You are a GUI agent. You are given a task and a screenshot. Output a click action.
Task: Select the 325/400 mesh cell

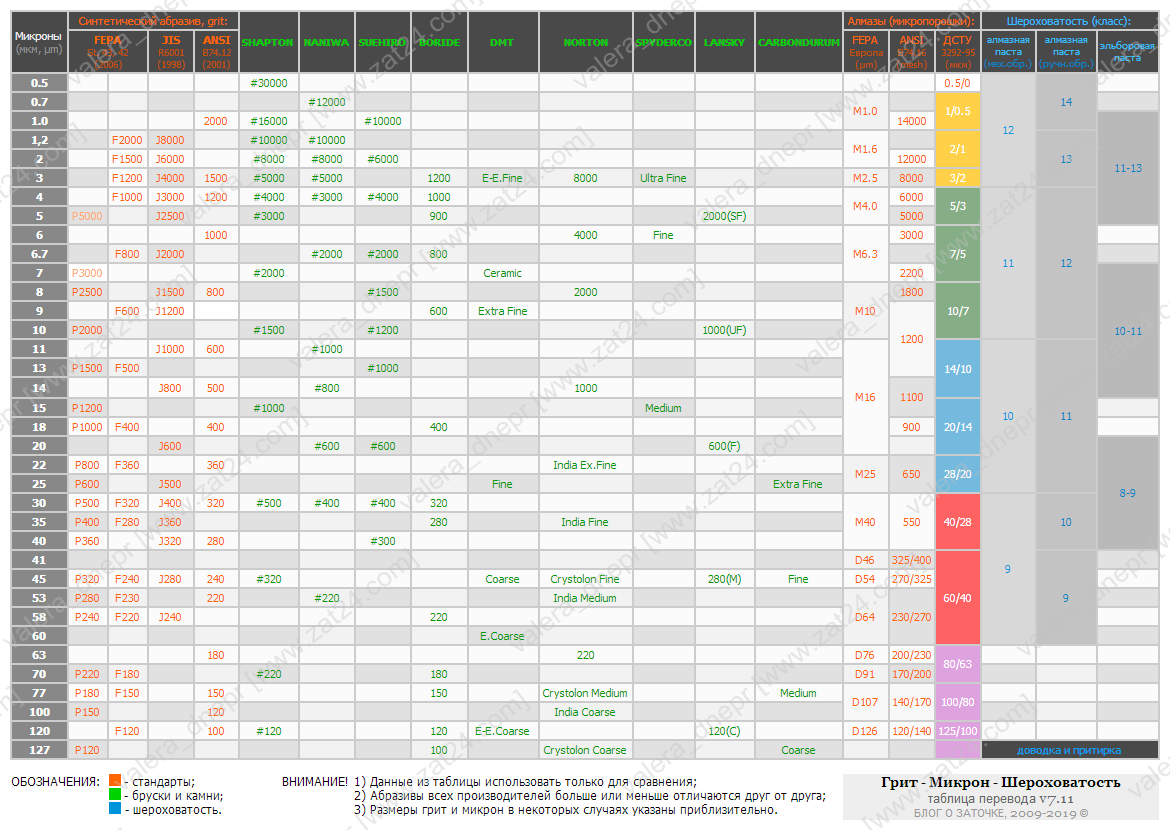[912, 560]
